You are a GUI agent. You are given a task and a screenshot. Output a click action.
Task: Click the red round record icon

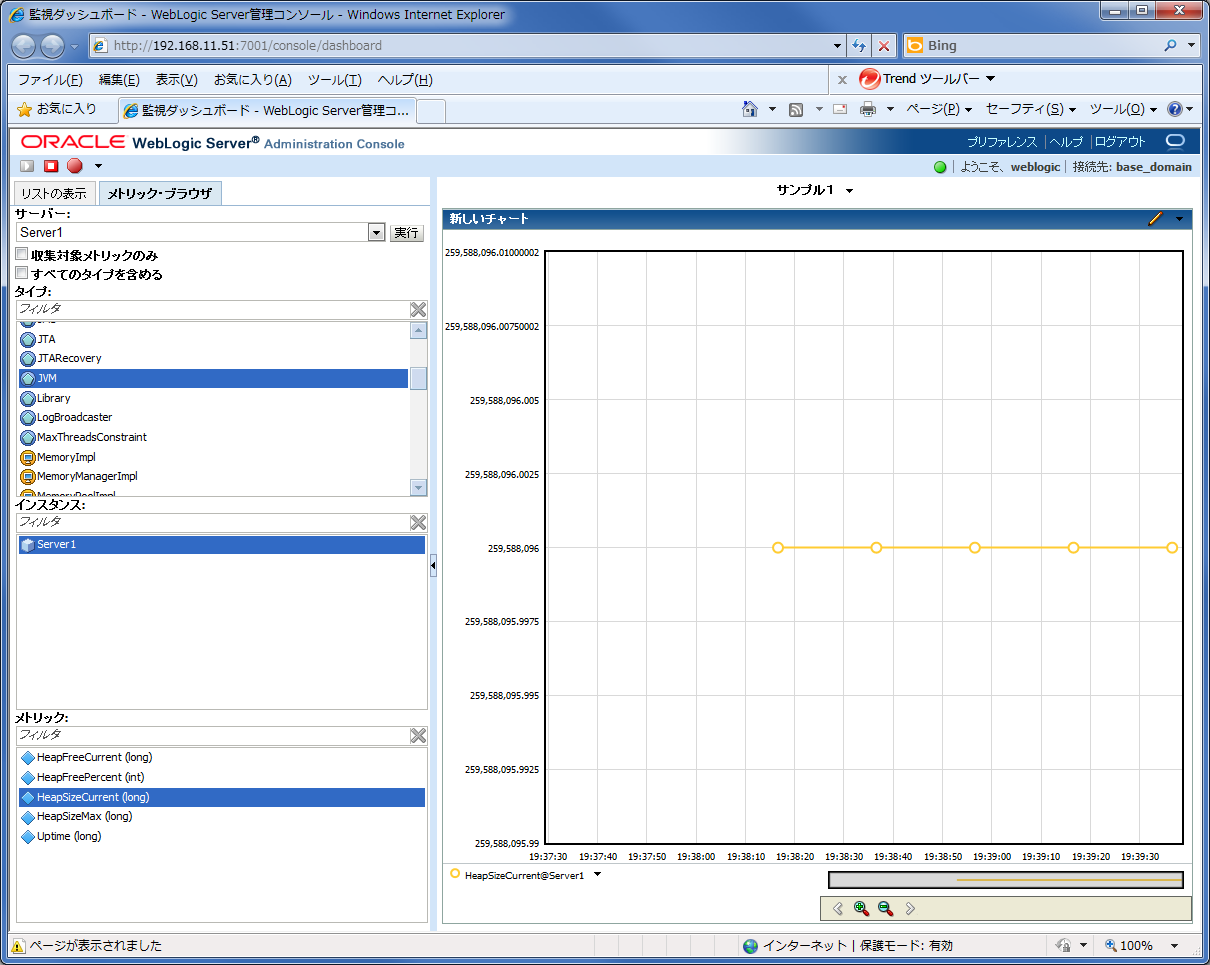click(75, 166)
